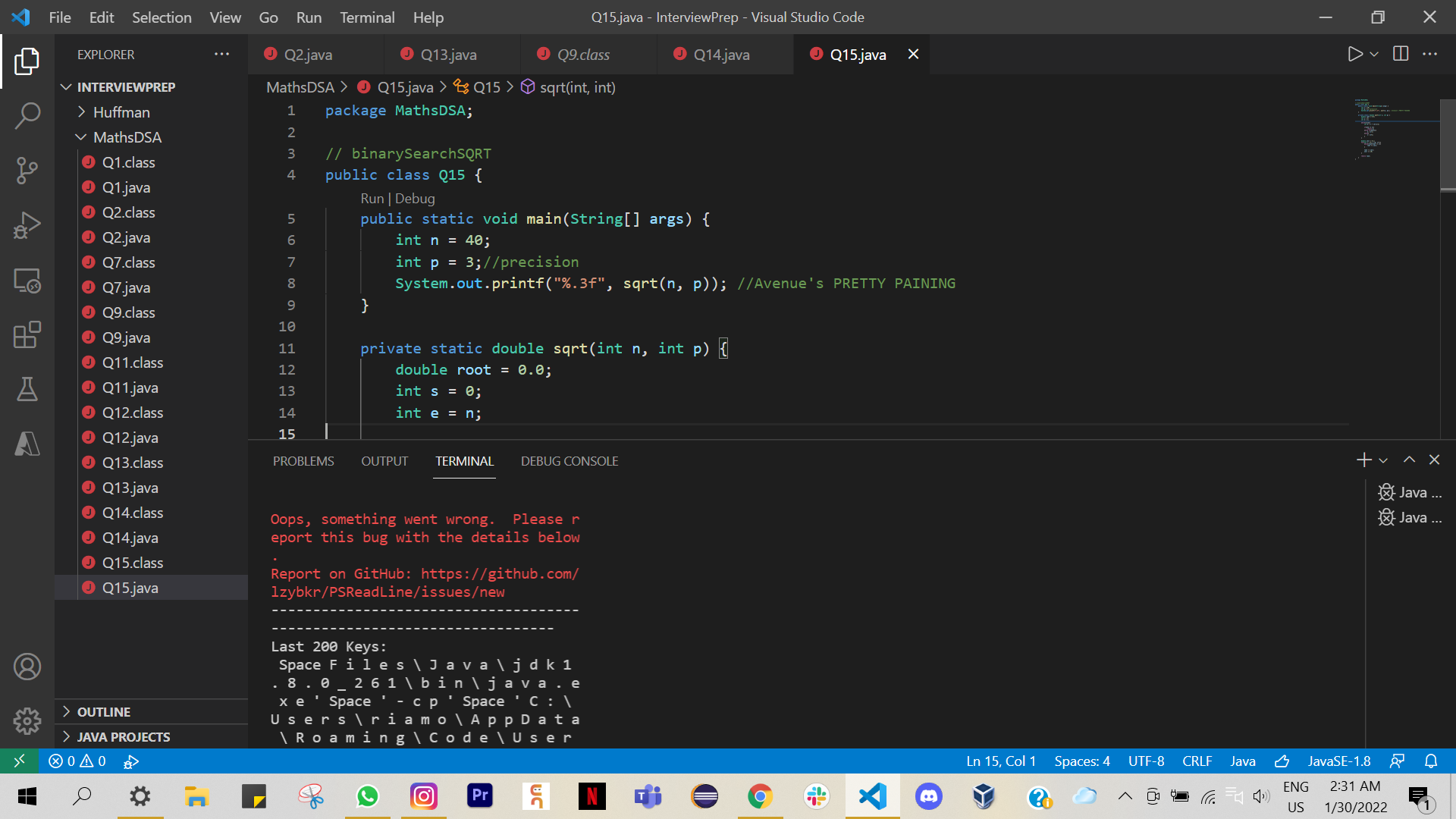
Task: Switch to the Q14.java editor tab
Action: tap(721, 55)
